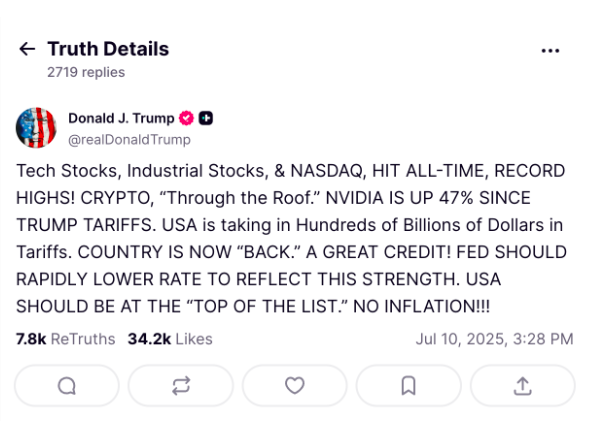Share the post via upload arrow icon
591x421 pixels.
click(x=523, y=386)
